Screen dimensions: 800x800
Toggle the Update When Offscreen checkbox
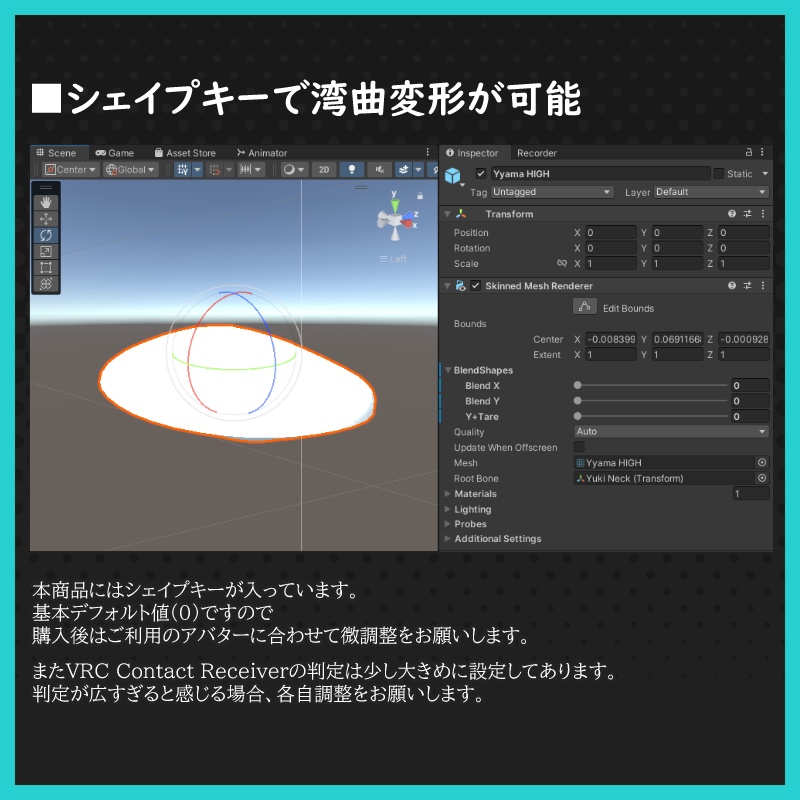(578, 448)
